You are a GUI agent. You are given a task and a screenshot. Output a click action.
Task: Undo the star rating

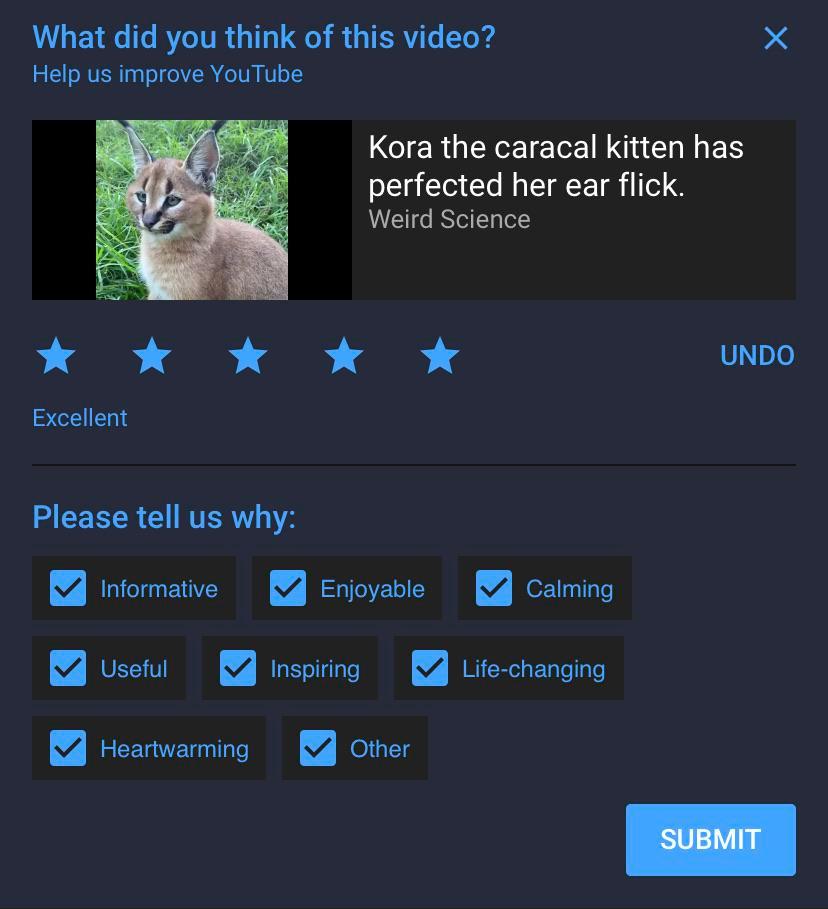pyautogui.click(x=757, y=355)
